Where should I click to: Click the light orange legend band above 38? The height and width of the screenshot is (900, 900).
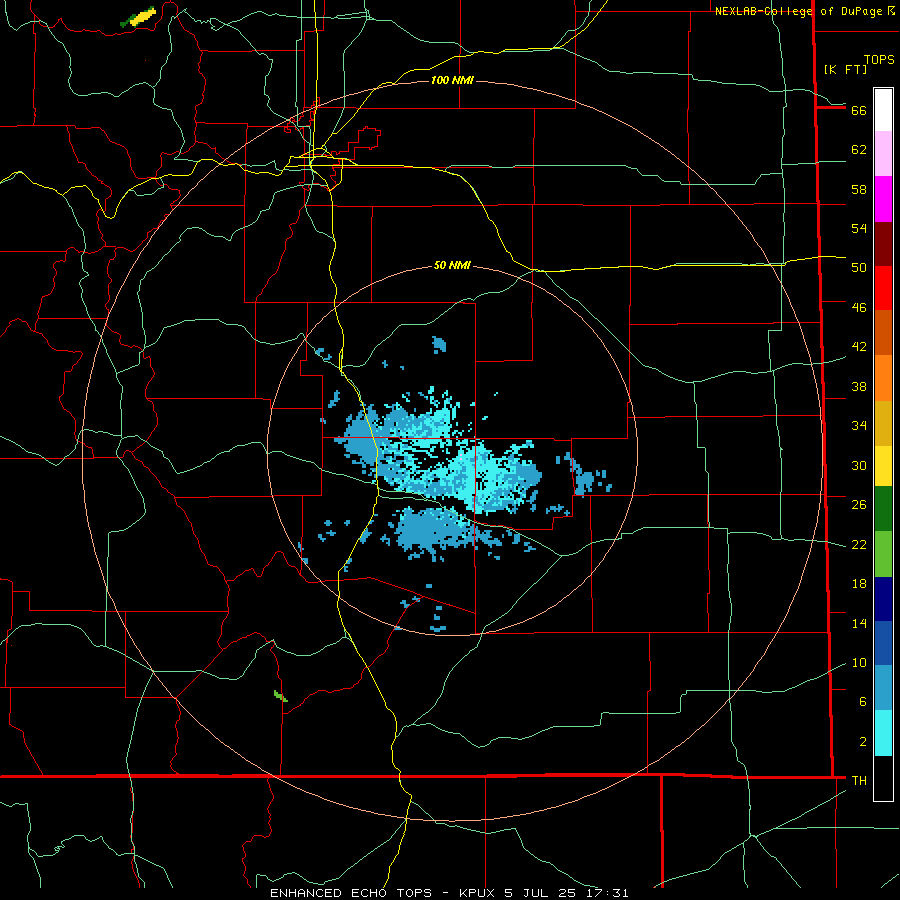pyautogui.click(x=883, y=378)
